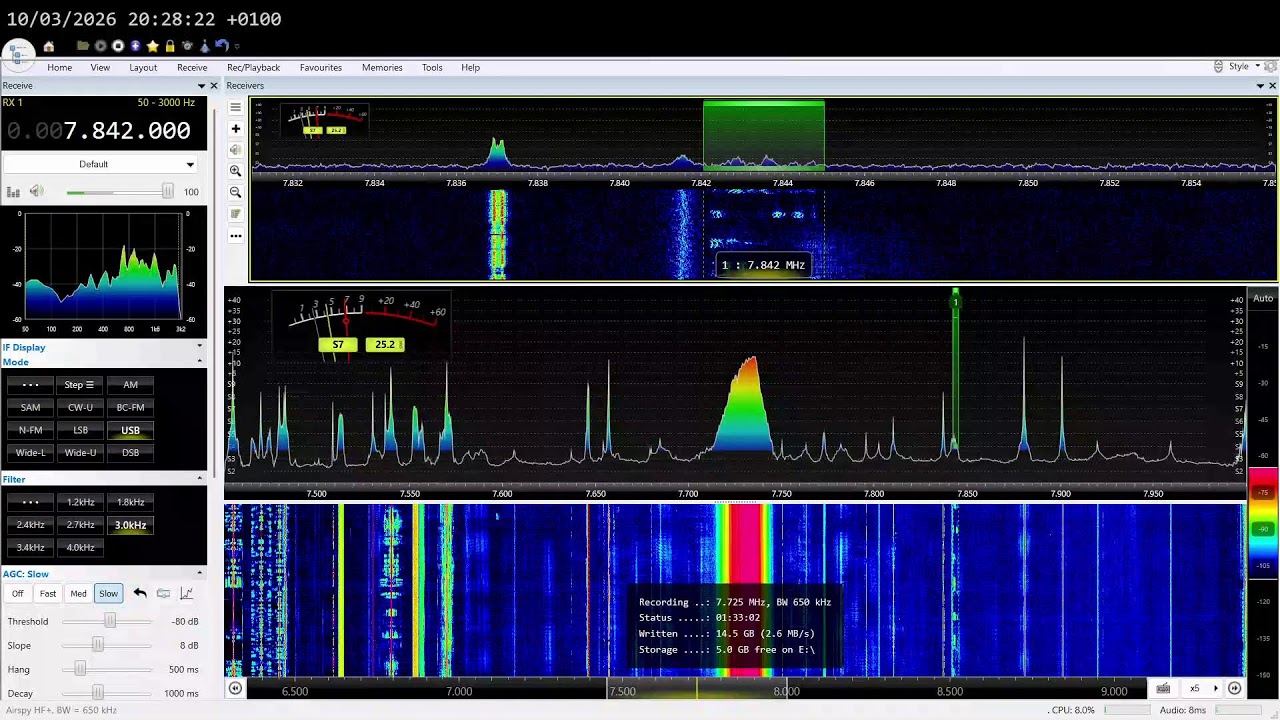Screen dimensions: 1280x720
Task: Collapse the AGC: Slow section arrow
Action: coord(199,574)
